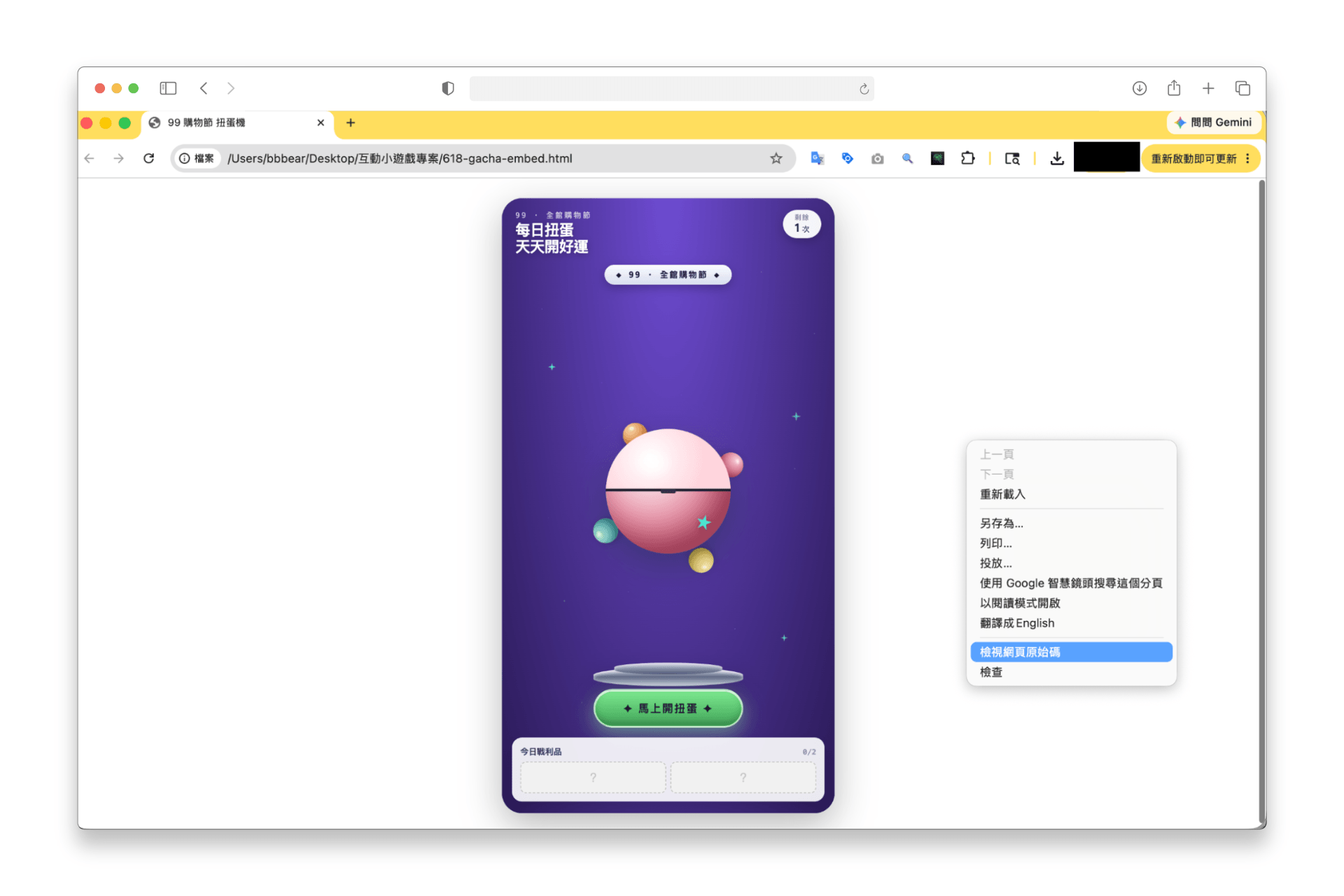This screenshot has width=1344, height=896.
Task: Choose 列印... from the context menu
Action: [1071, 543]
